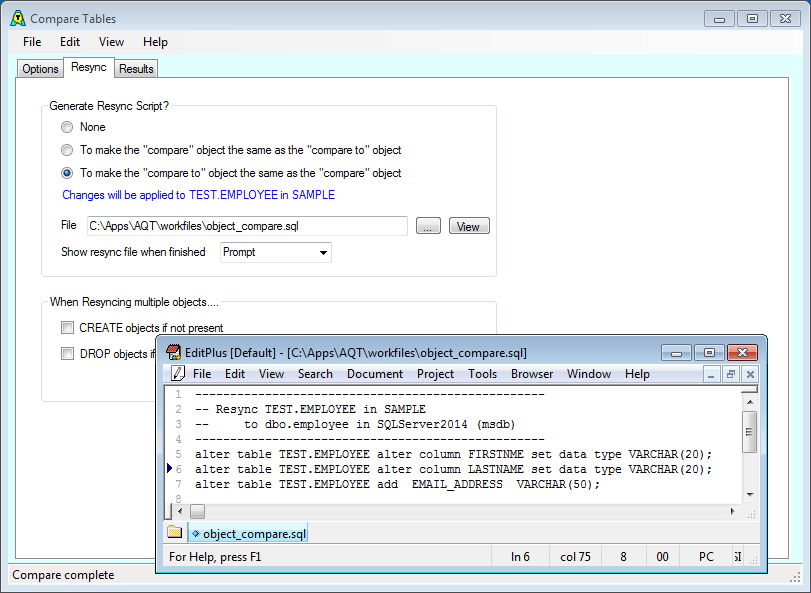811x593 pixels.
Task: Switch to the Options tab
Action: click(41, 69)
